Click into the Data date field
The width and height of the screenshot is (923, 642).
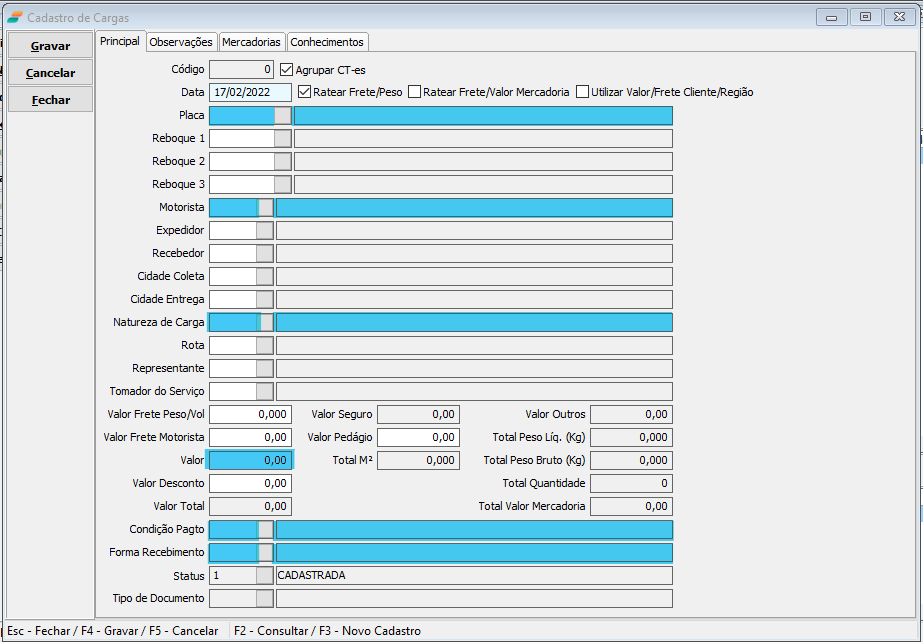[x=250, y=93]
